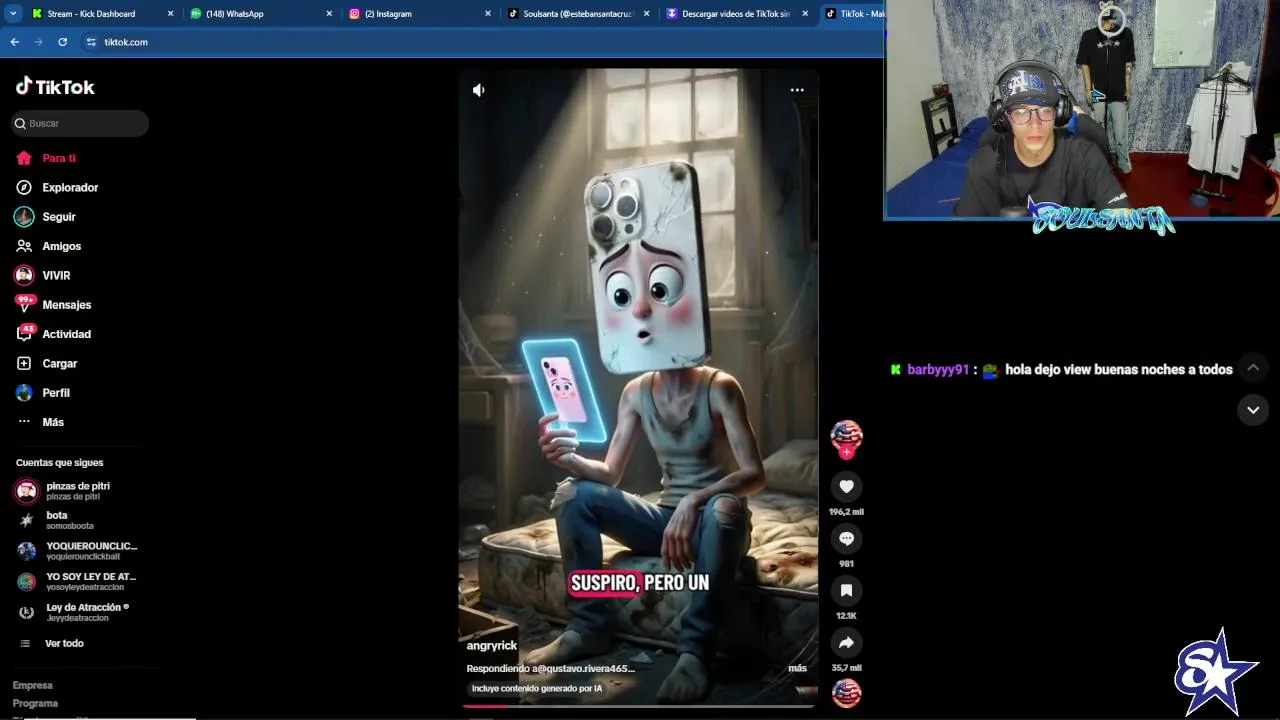
Task: Reload the browser page
Action: (62, 42)
